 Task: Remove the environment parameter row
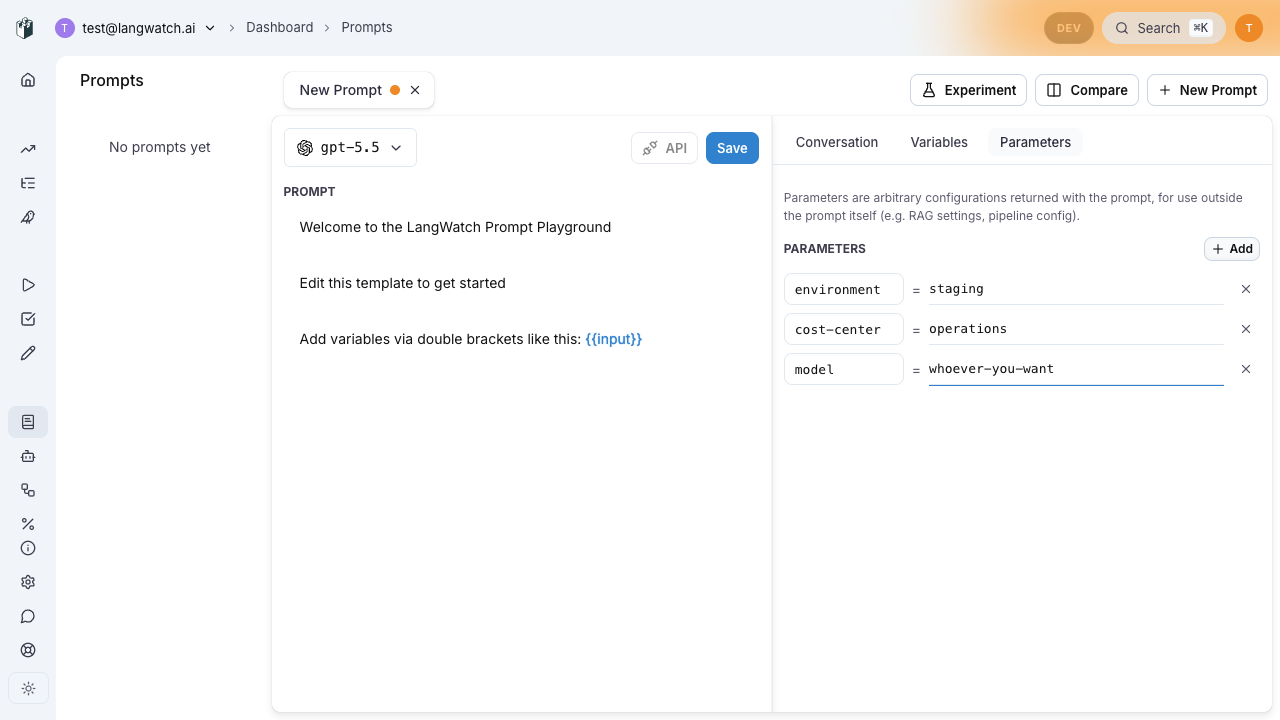(x=1246, y=289)
